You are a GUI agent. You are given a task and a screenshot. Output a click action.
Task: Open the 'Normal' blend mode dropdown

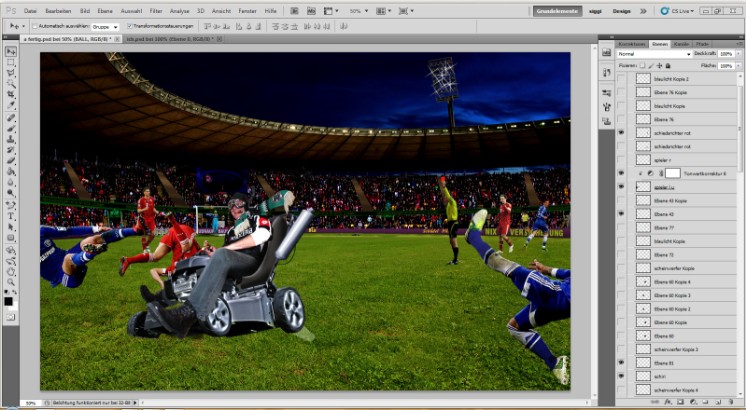click(653, 54)
